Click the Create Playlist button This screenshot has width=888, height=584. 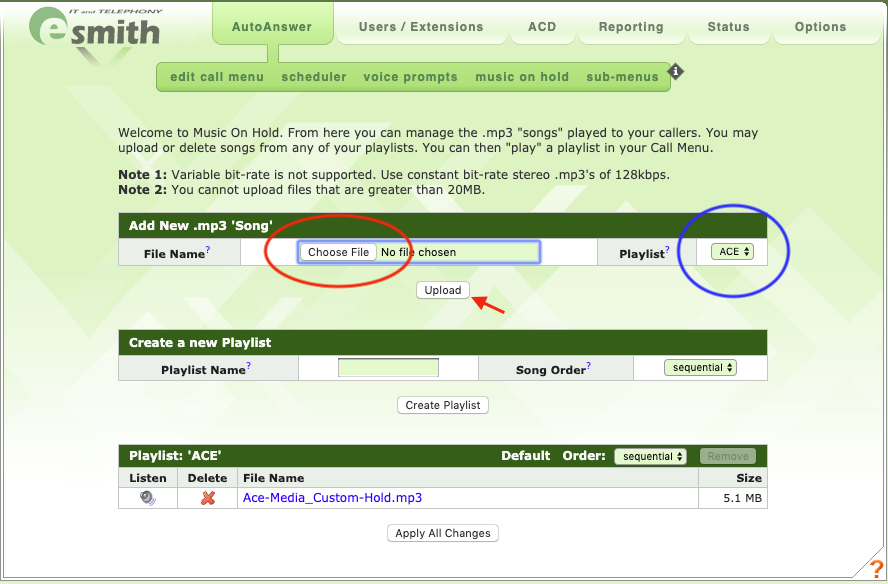click(443, 405)
